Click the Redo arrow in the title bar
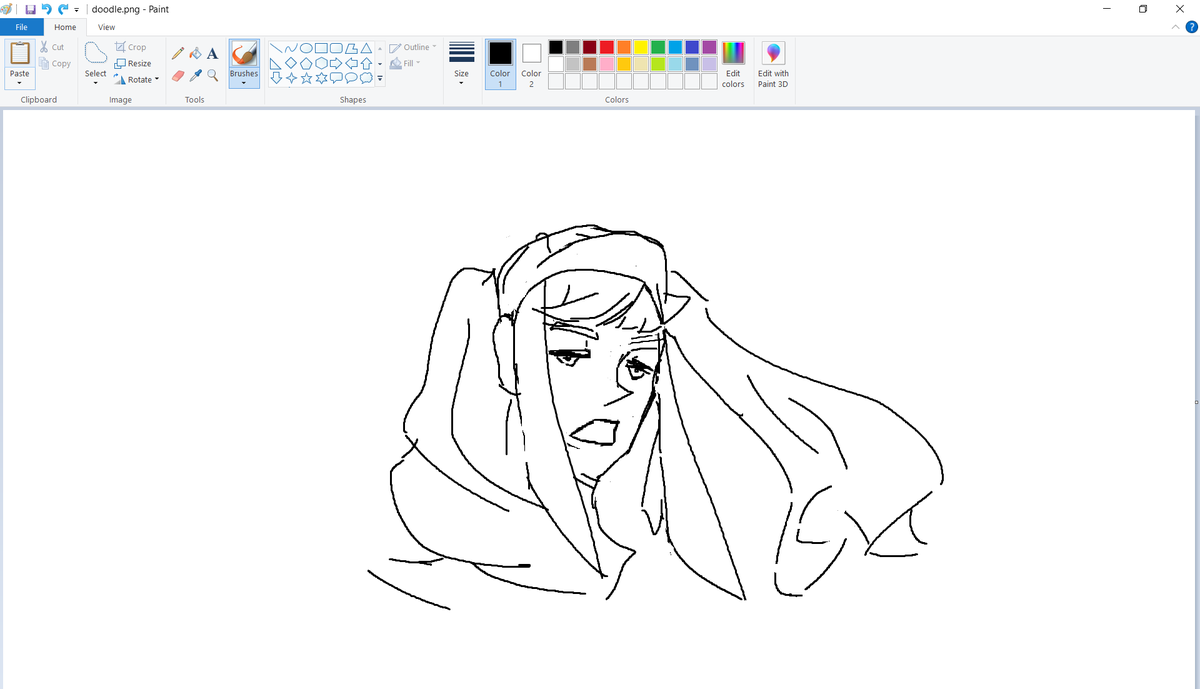This screenshot has width=1200, height=689. (x=63, y=9)
